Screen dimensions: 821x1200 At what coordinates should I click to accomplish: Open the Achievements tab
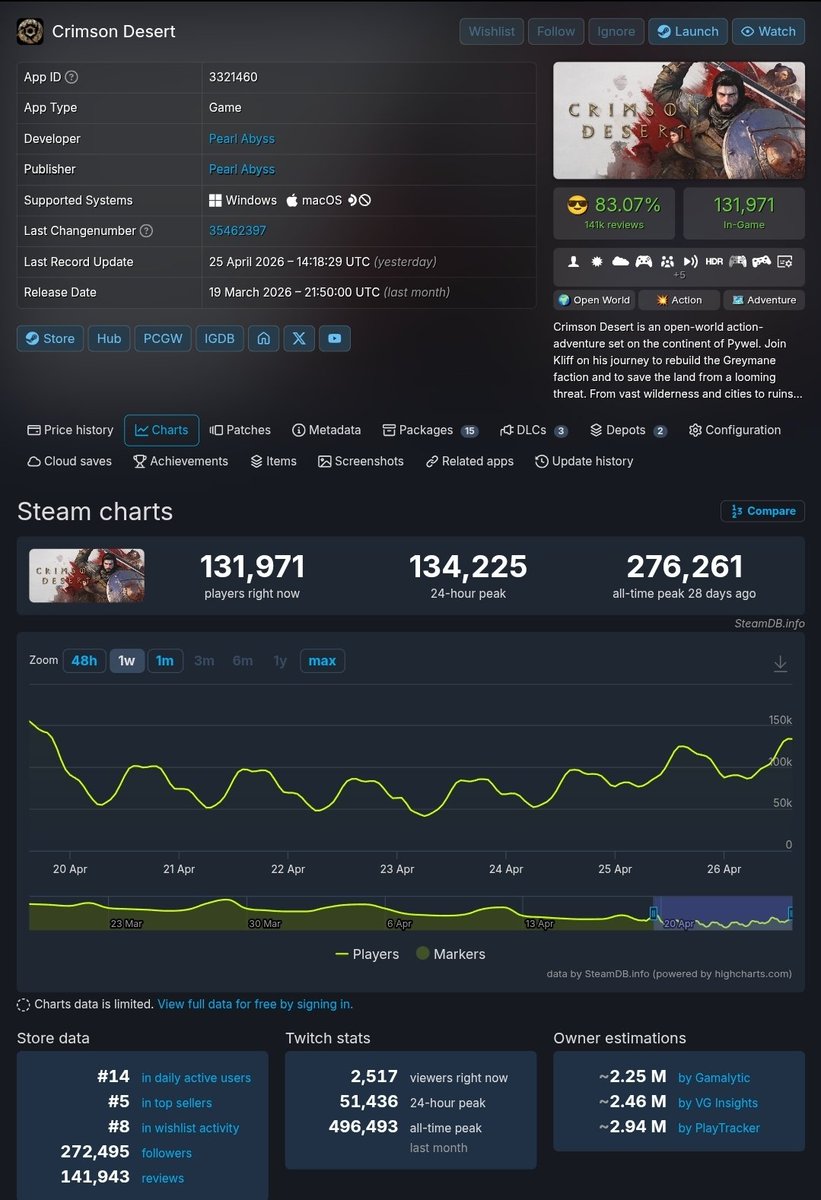pos(181,461)
